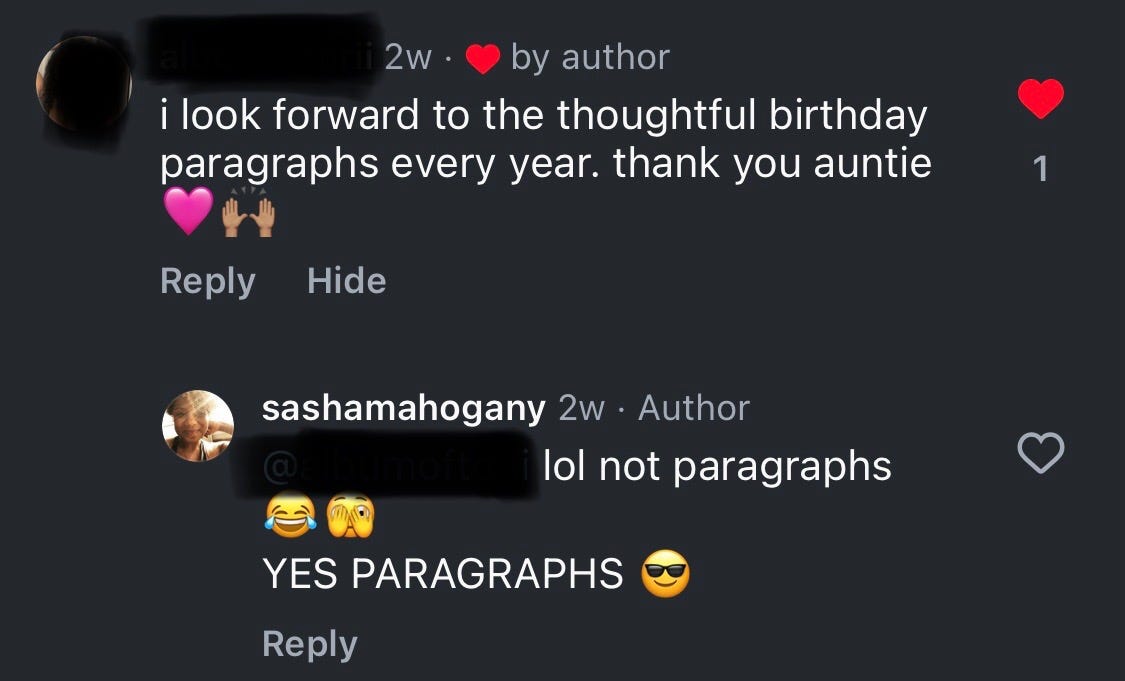Image resolution: width=1125 pixels, height=681 pixels.
Task: Click Reply under the YES PARAGRAPHS comment
Action: pos(309,644)
